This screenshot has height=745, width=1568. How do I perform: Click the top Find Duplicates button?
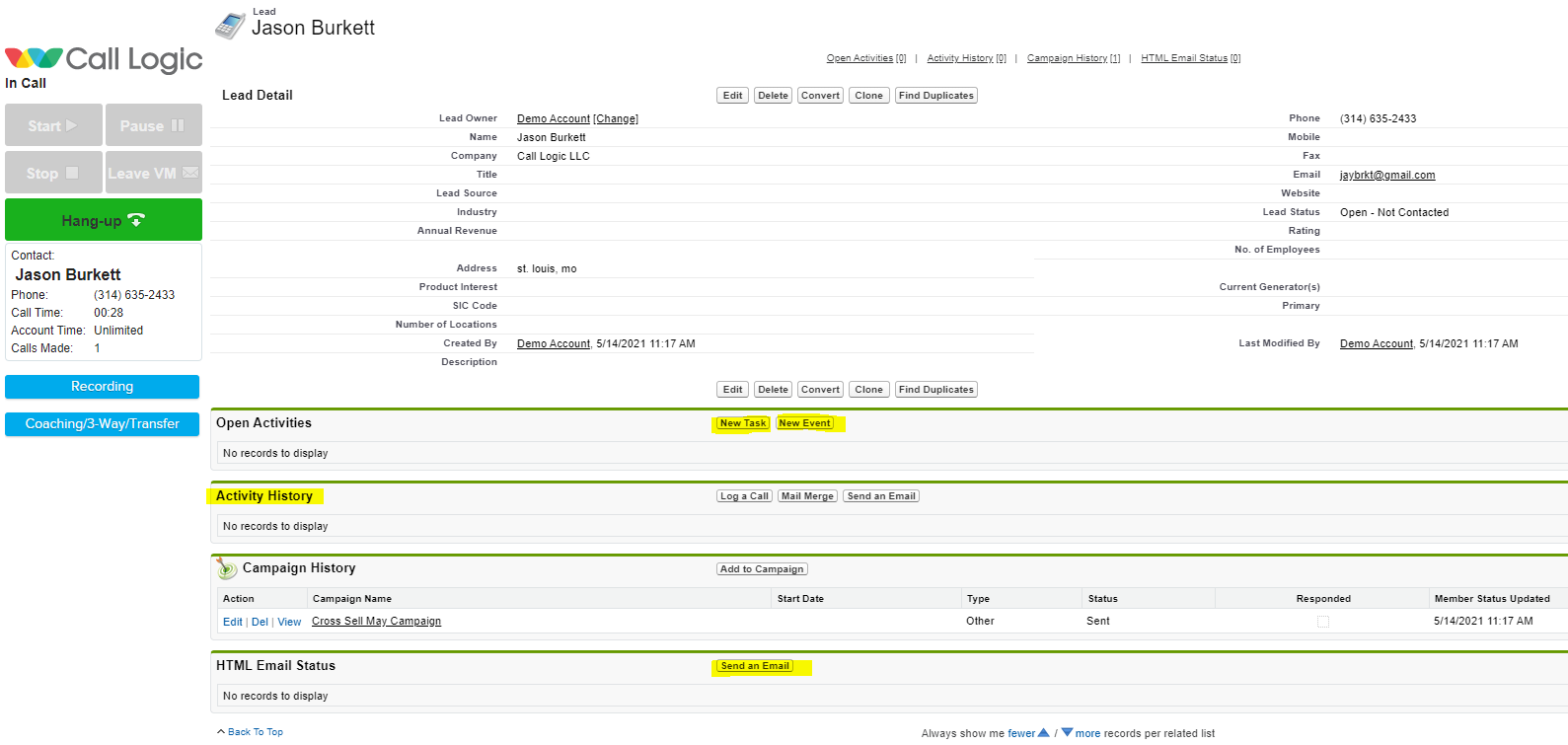[x=936, y=96]
